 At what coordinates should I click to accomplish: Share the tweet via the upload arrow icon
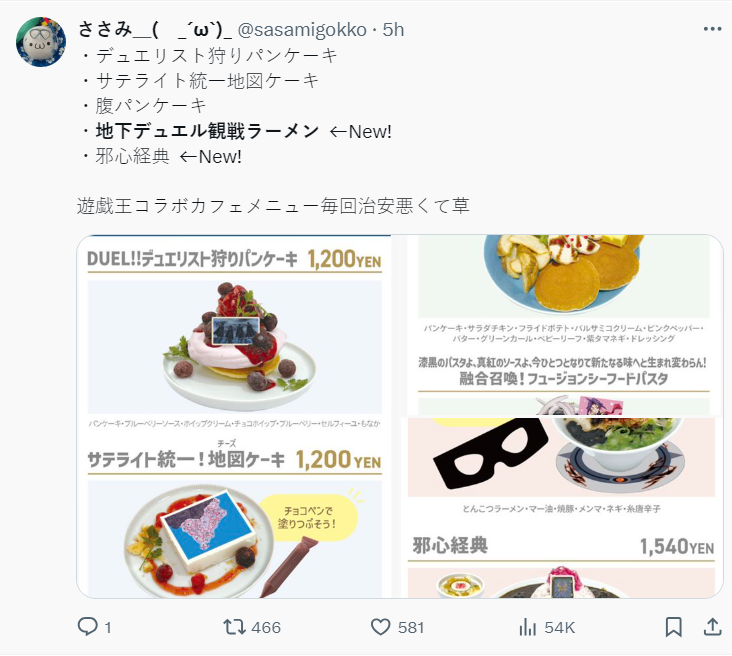point(712,627)
